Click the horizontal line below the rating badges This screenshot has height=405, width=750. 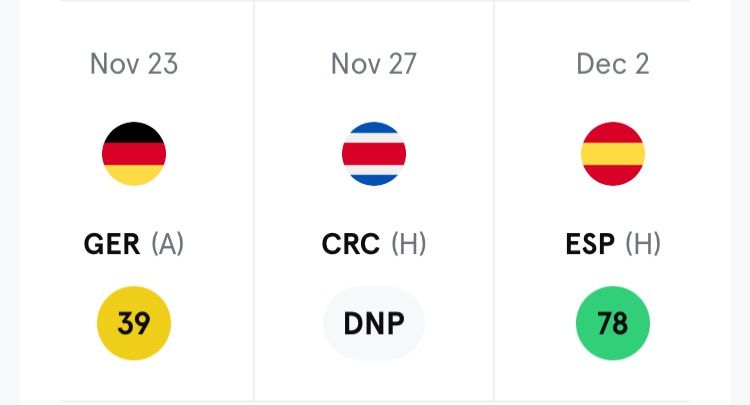374,401
